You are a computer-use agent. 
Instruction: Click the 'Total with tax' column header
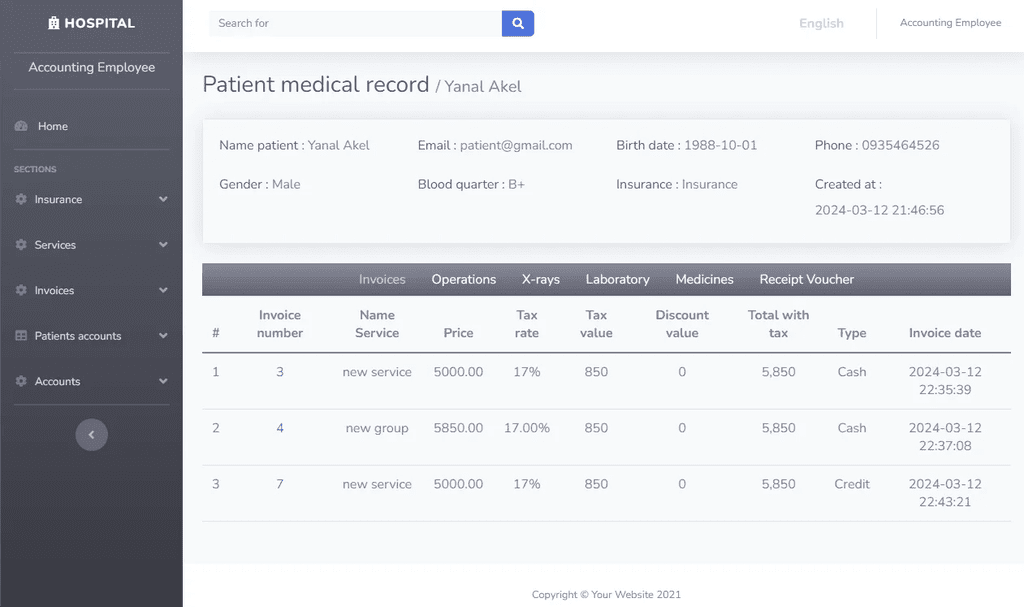pos(778,324)
